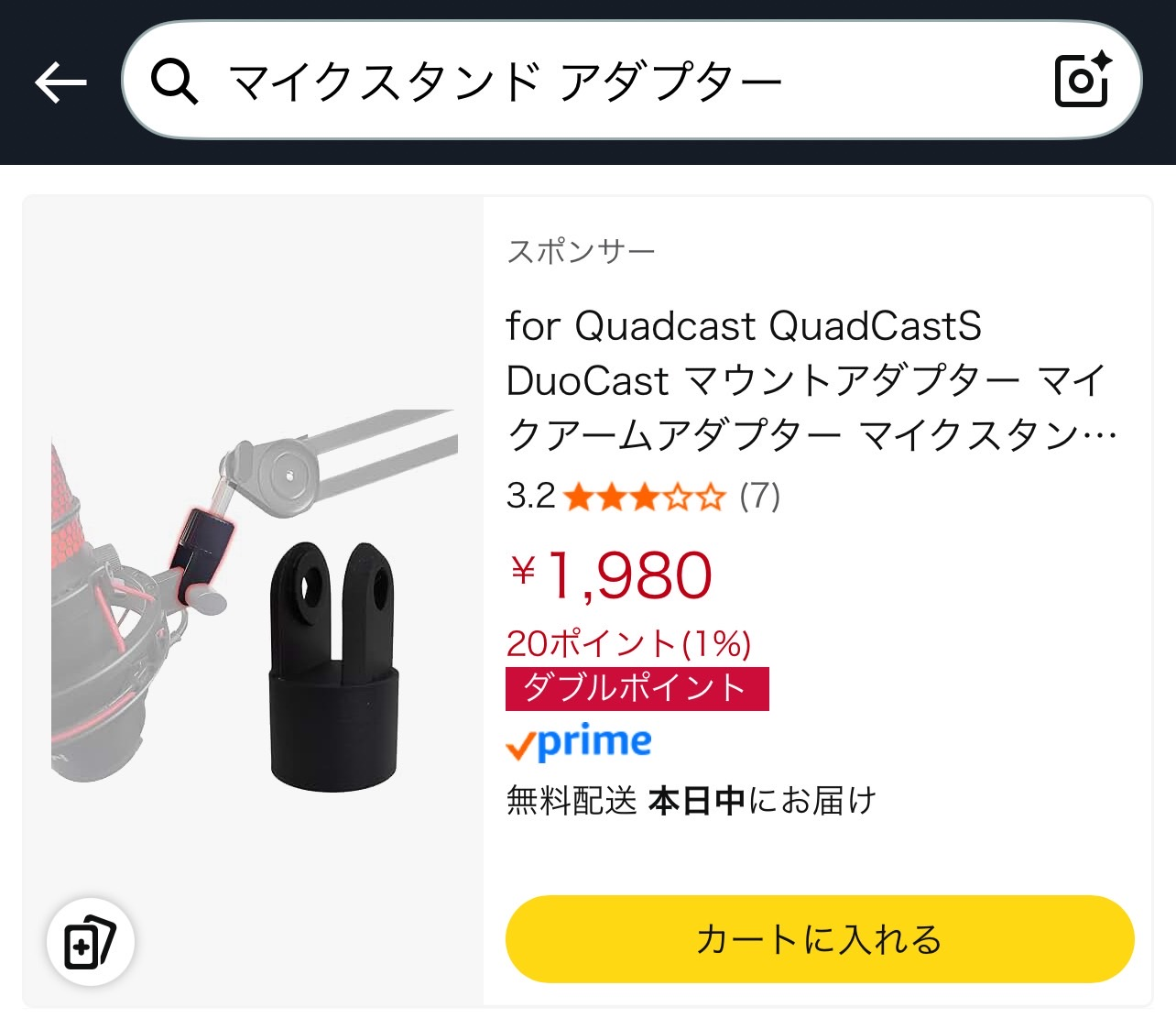Screen dimensions: 1176x1029
Task: Tap the スポンサー sponsored label
Action: click(582, 251)
